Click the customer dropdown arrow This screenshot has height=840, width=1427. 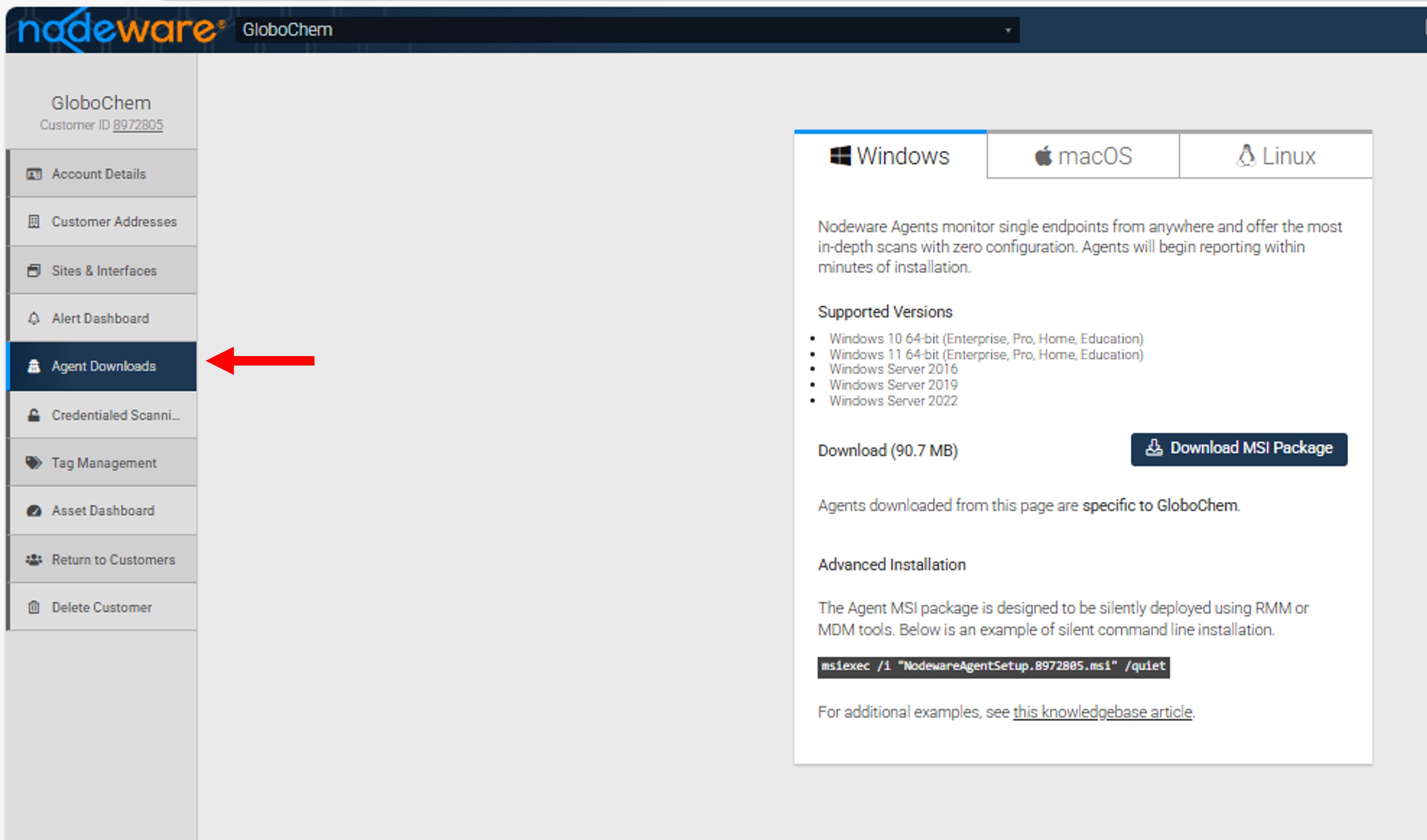[1008, 30]
